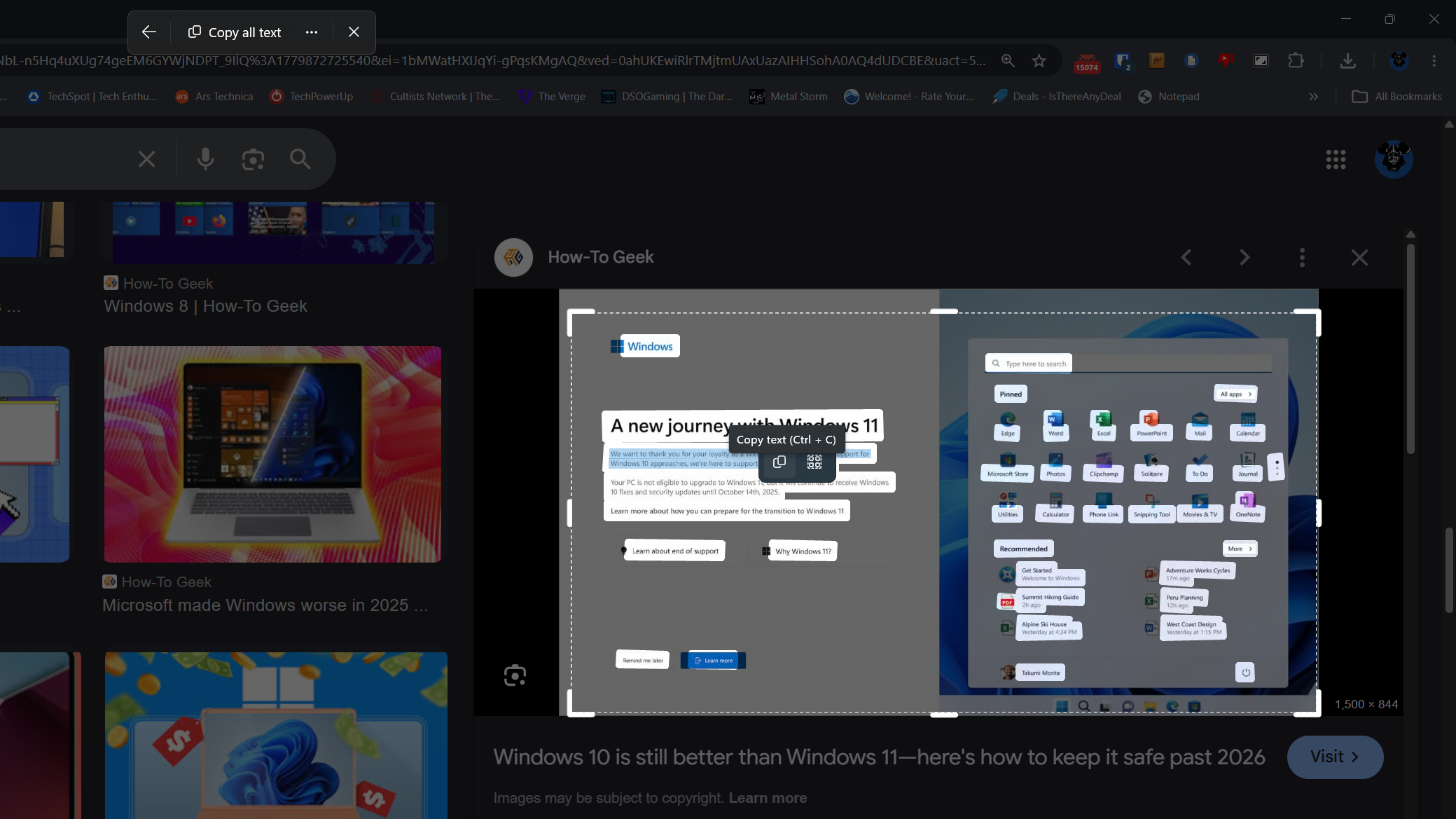Viewport: 1456px width, 819px height.
Task: Open the Windows logo money thumbnail at bottom
Action: click(x=276, y=735)
